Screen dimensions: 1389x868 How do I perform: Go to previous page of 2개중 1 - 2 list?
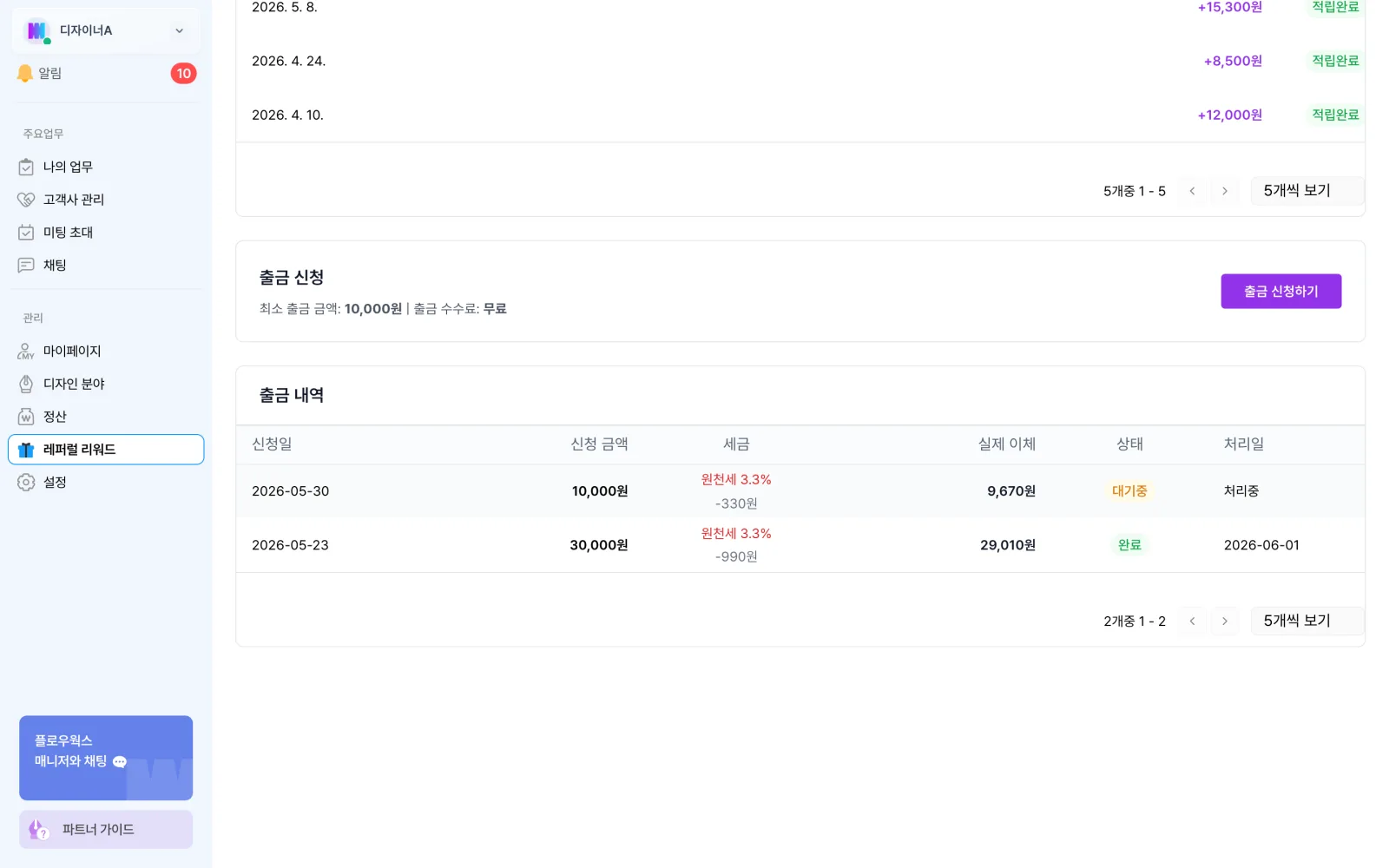pos(1192,621)
